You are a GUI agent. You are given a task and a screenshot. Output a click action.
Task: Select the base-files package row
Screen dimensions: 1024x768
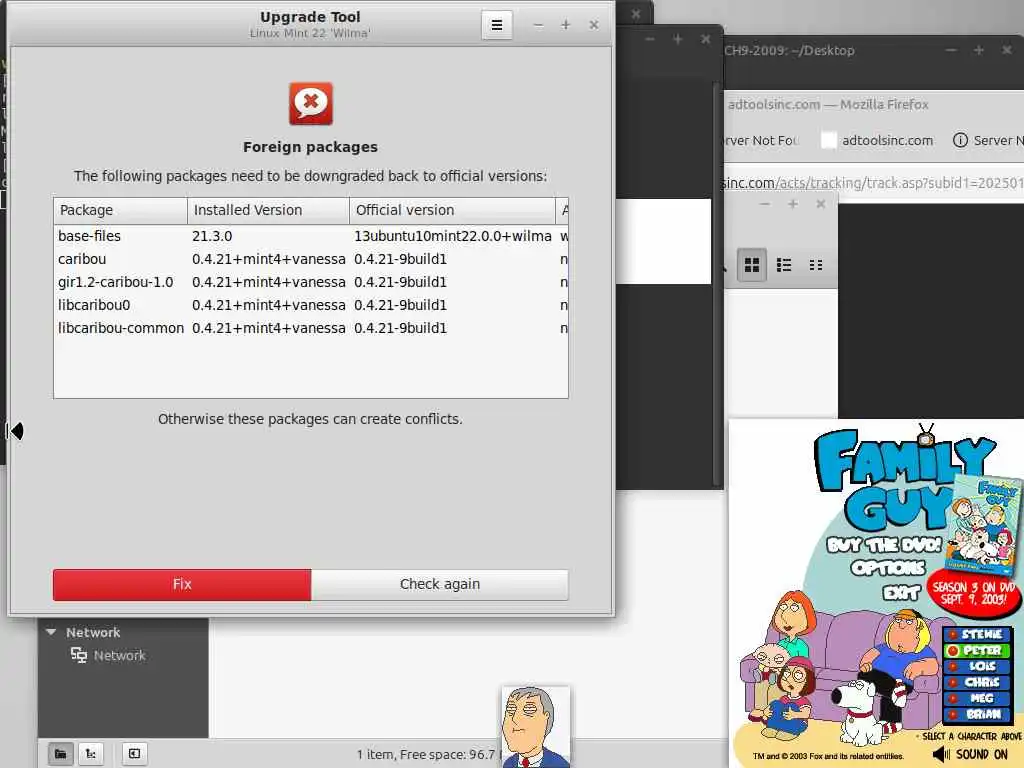point(311,236)
